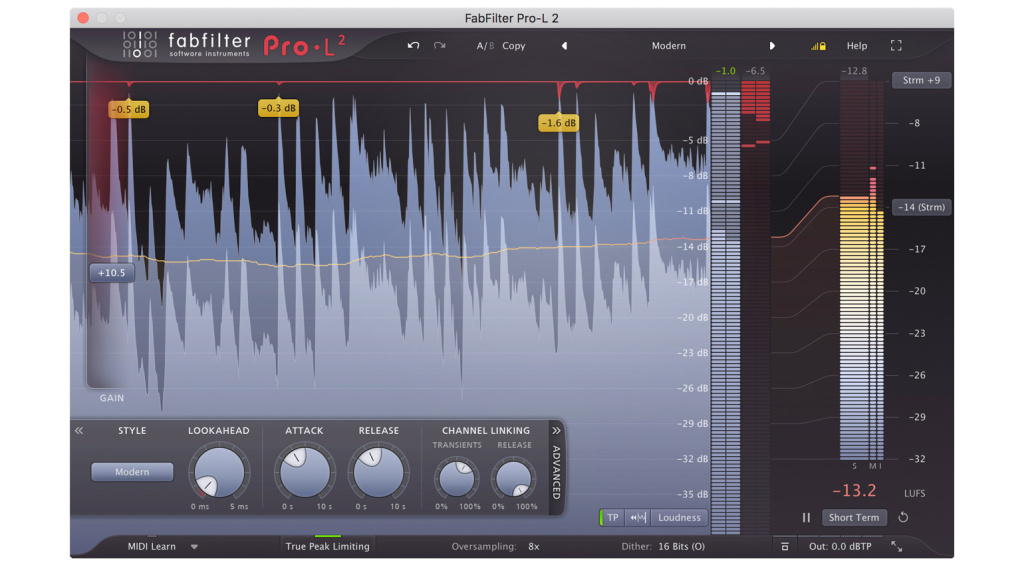Click the -1.6 dB gain reduction label

(x=558, y=123)
